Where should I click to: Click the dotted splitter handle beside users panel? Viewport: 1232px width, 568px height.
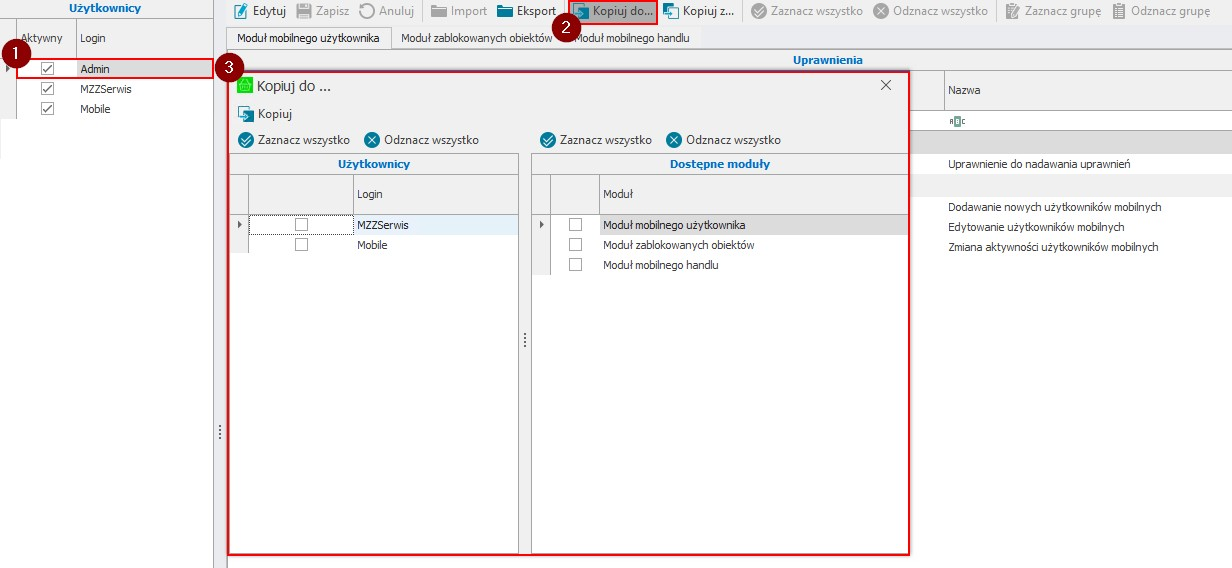click(x=220, y=432)
